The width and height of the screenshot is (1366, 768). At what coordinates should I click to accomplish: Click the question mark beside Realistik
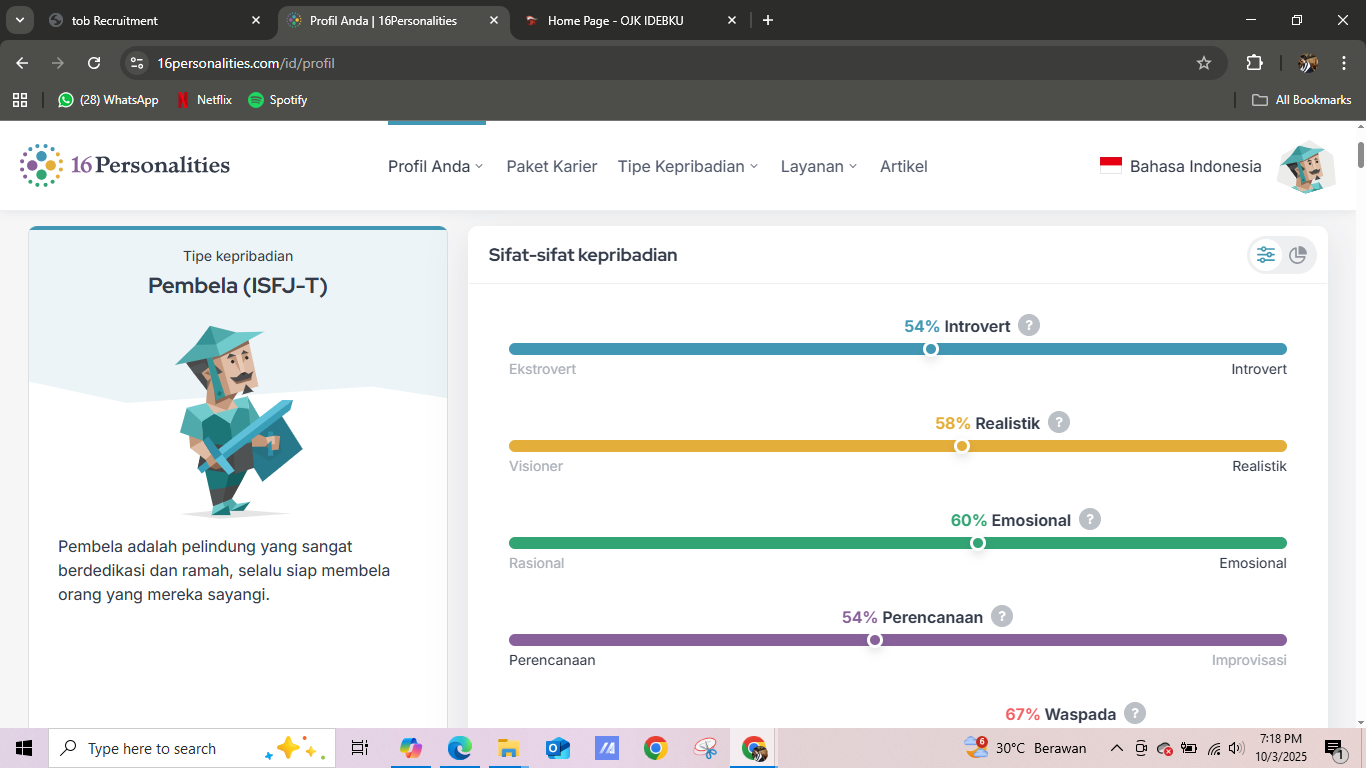pyautogui.click(x=1059, y=423)
